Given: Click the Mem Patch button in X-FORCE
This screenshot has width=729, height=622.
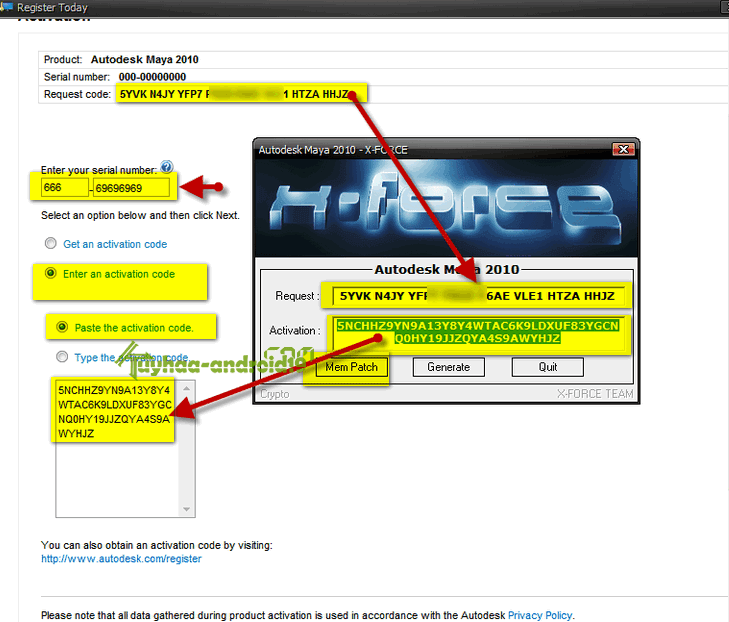Looking at the screenshot, I should tap(351, 367).
